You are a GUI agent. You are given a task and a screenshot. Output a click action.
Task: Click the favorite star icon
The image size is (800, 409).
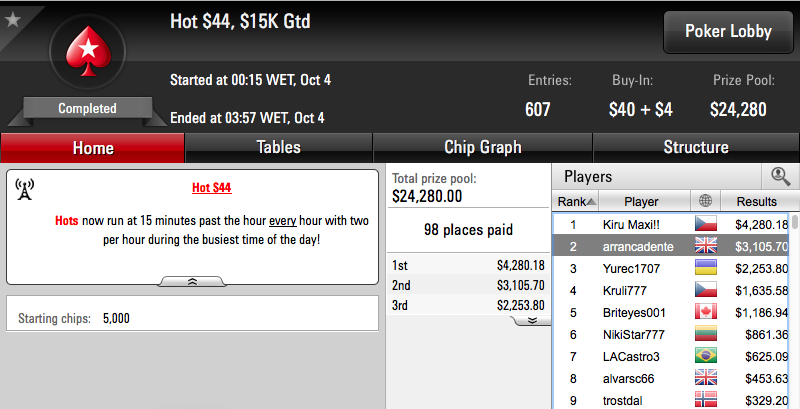point(12,19)
